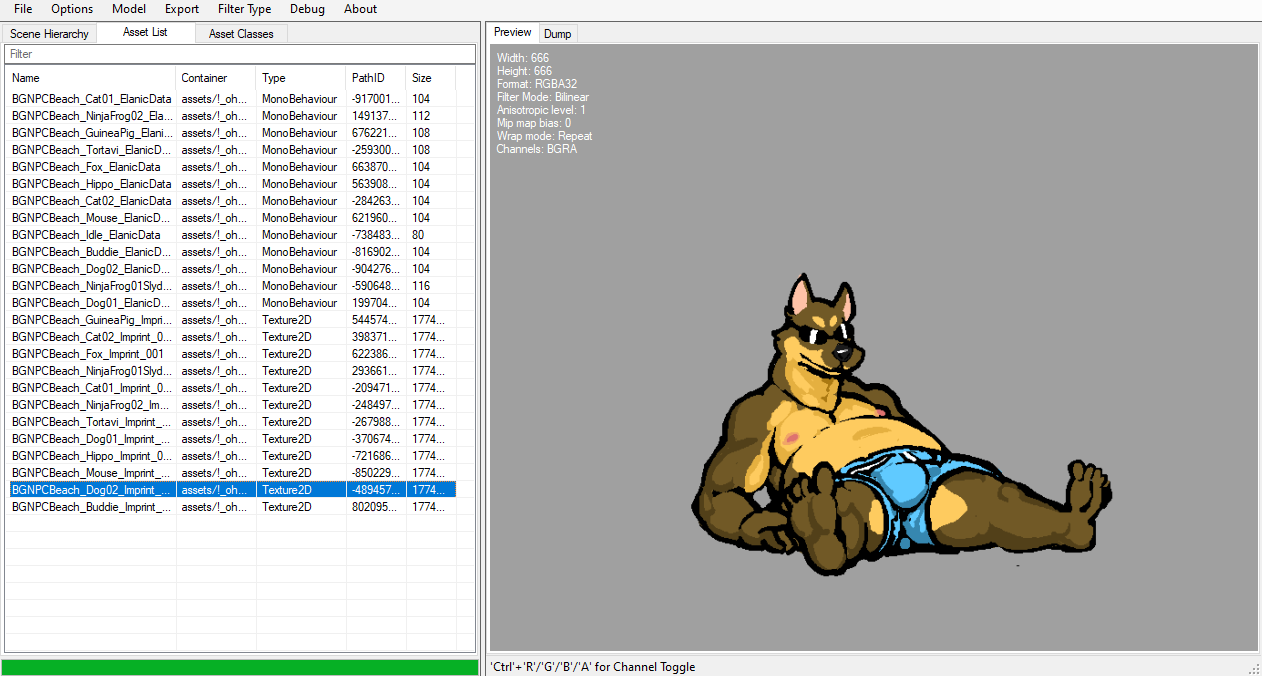This screenshot has height=676, width=1262.
Task: Open the Model menu
Action: [x=129, y=9]
